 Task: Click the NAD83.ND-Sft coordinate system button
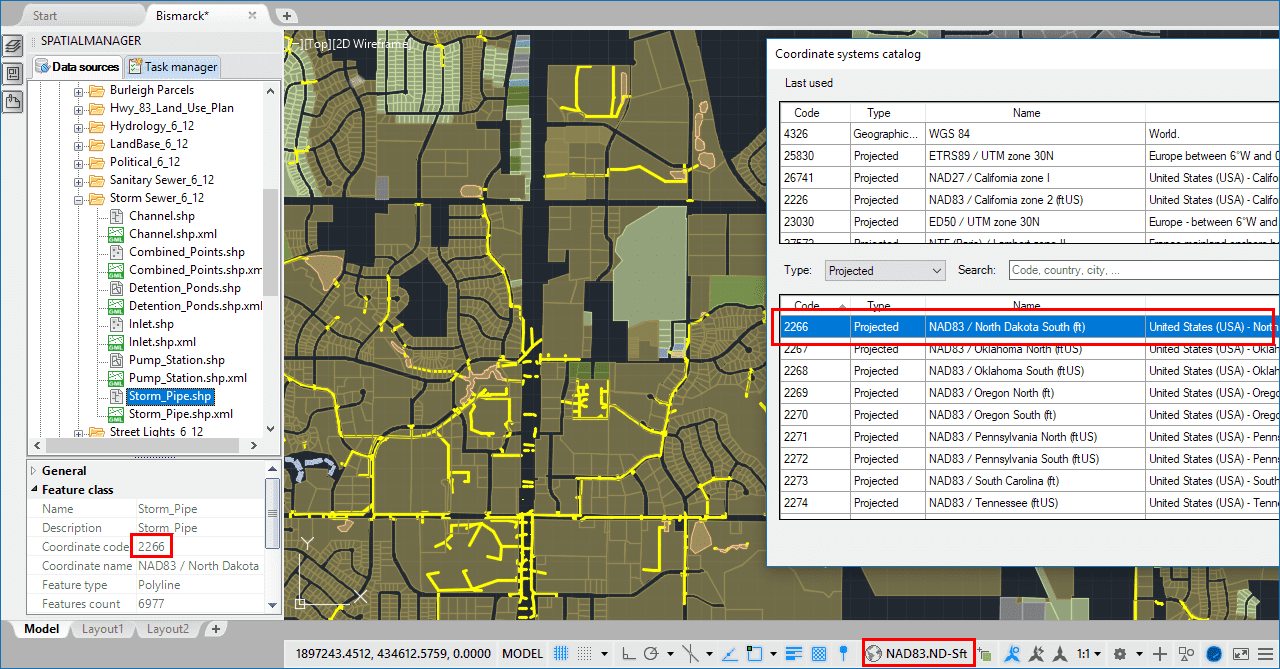916,654
